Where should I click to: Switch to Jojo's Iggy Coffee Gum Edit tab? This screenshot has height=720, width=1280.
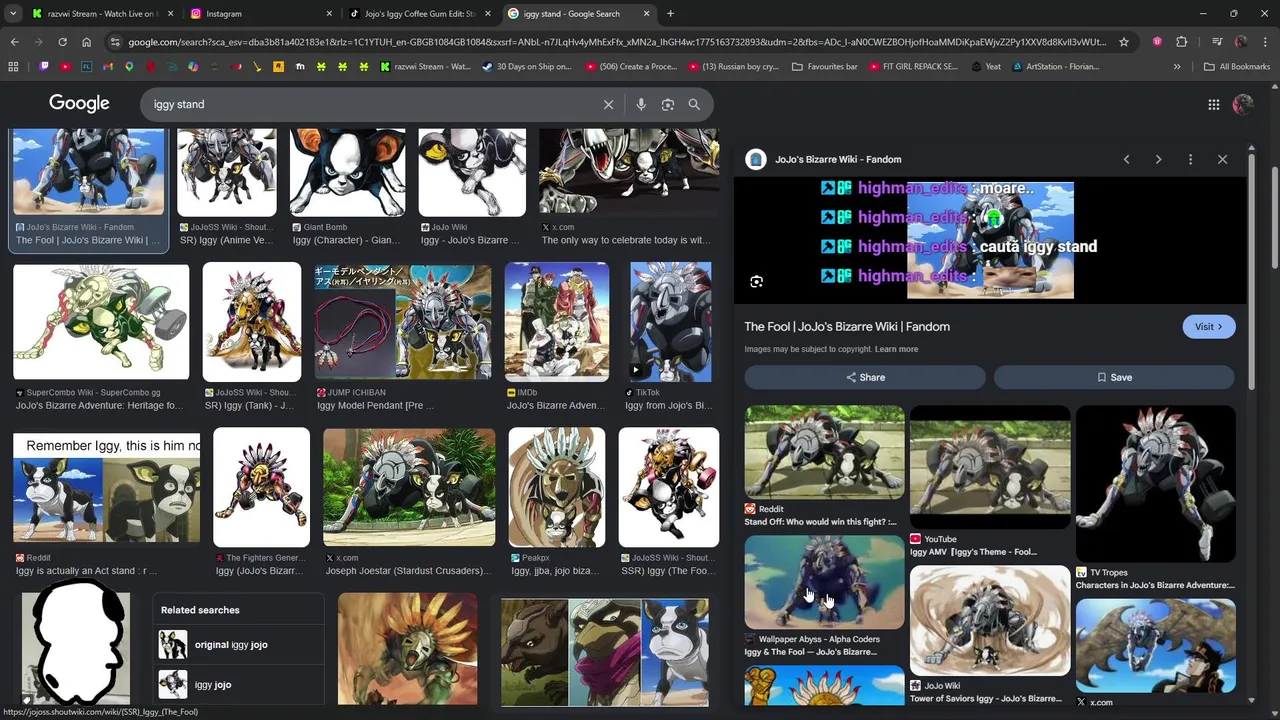420,14
